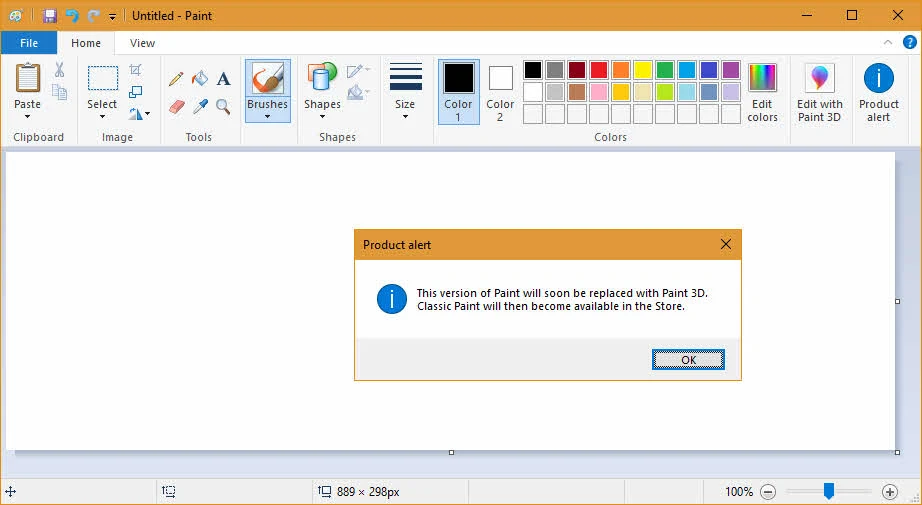Click the canvas right-middle resize handle

897,301
